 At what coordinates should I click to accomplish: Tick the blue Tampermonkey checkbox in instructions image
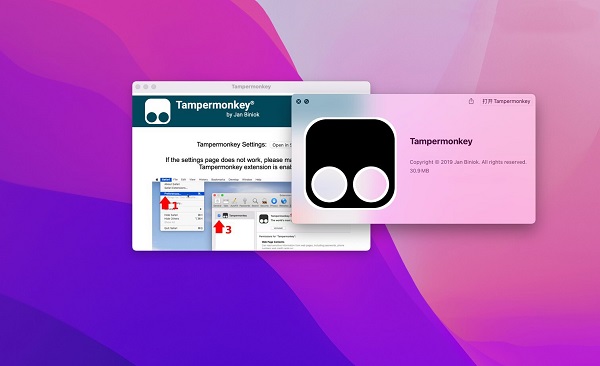point(219,216)
